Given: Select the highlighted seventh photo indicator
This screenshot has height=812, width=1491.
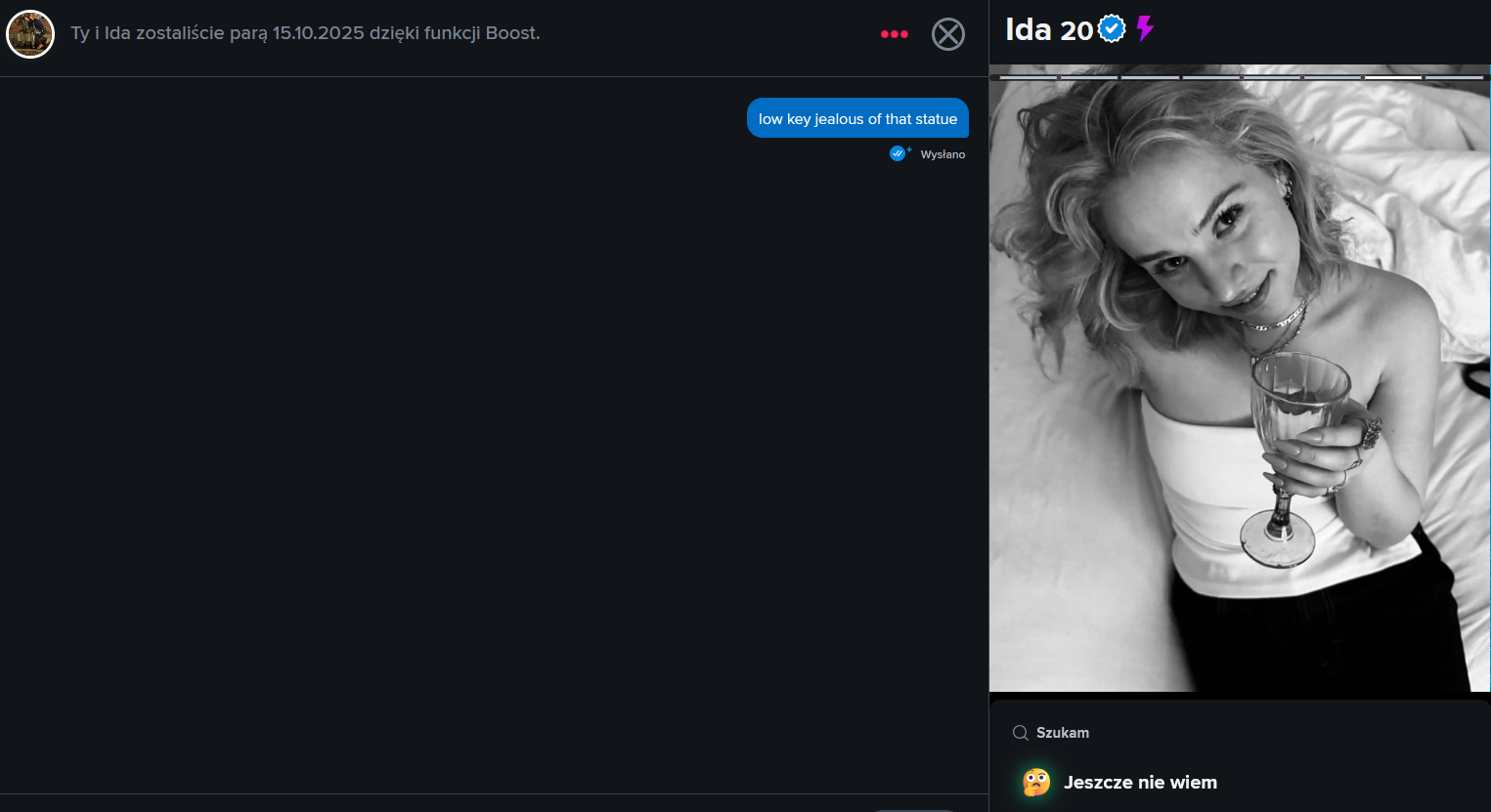Looking at the screenshot, I should [1392, 77].
